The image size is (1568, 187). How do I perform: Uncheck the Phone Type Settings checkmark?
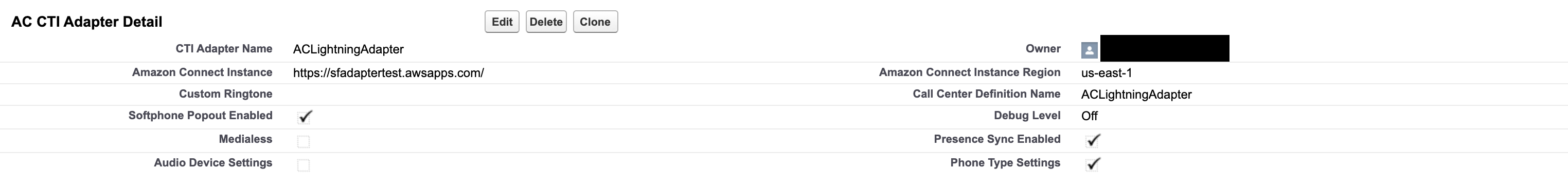coord(1093,164)
